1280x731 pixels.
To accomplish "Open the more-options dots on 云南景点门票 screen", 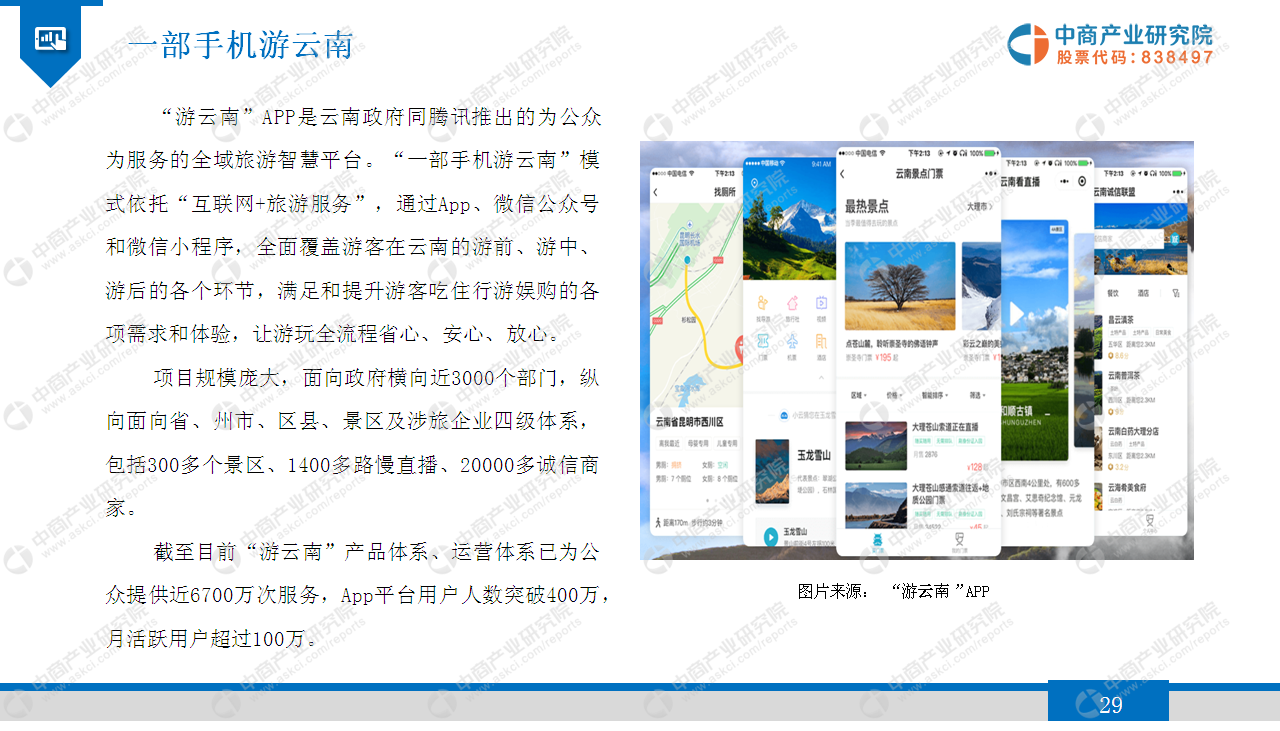I will 991,174.
